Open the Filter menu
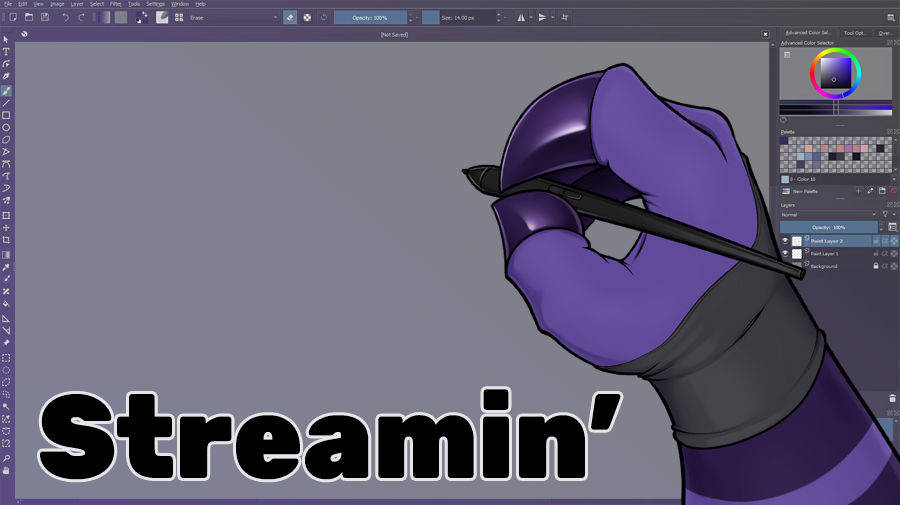Image resolution: width=900 pixels, height=505 pixels. click(x=116, y=4)
